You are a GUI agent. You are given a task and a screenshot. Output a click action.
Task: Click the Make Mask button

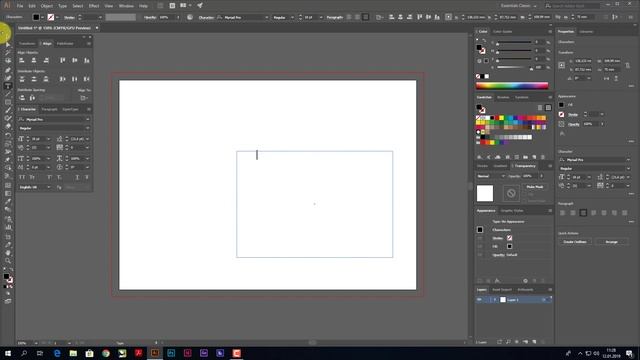point(535,187)
